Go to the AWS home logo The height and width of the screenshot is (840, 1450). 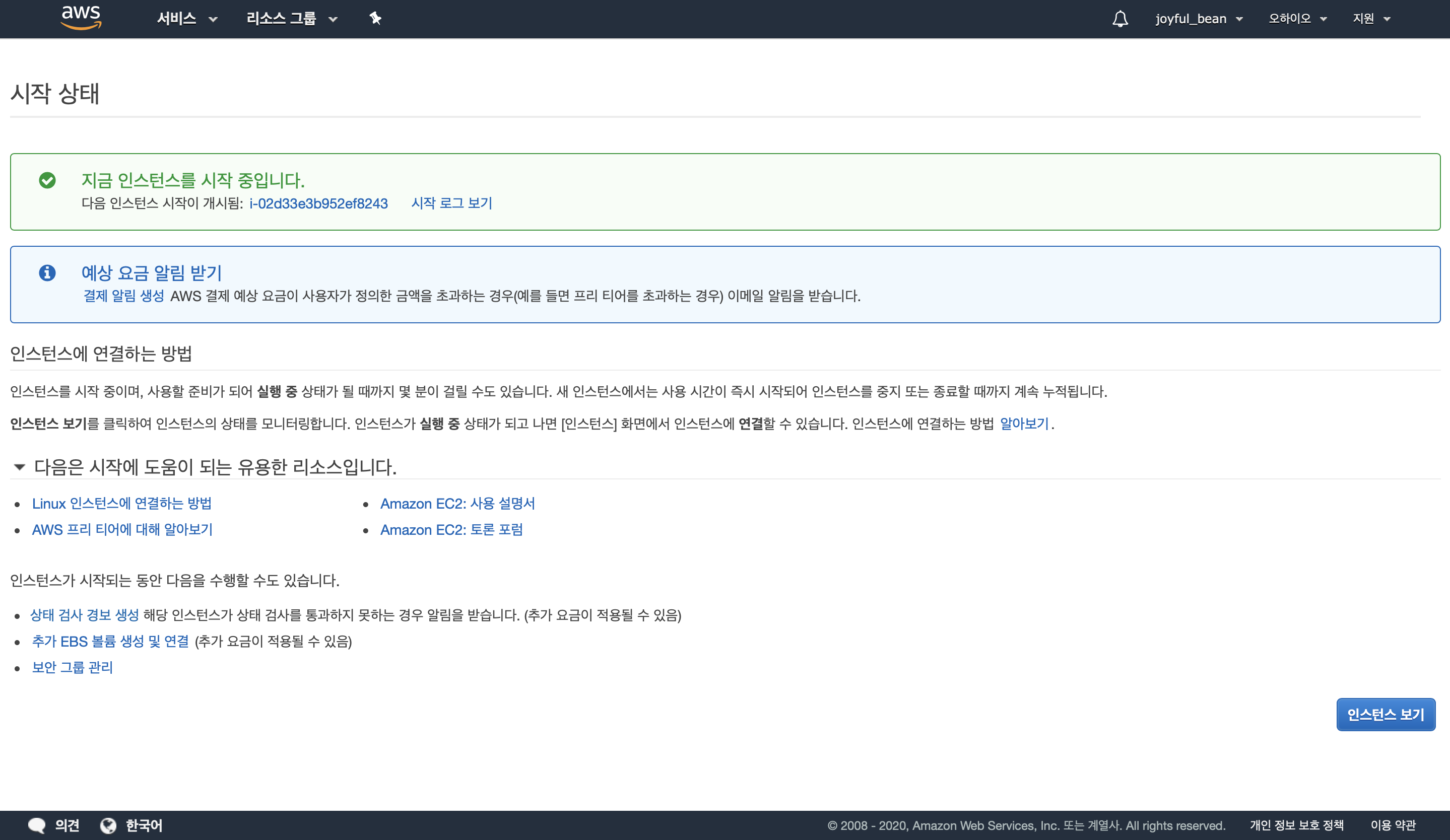coord(81,17)
